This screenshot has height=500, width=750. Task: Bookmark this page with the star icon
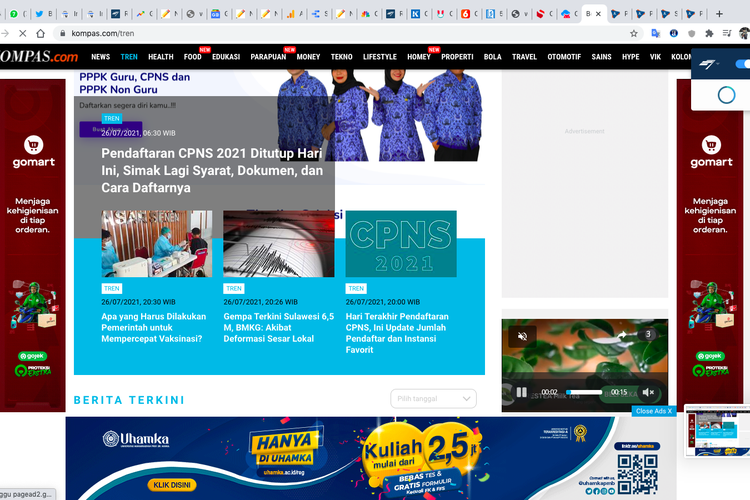(x=634, y=33)
